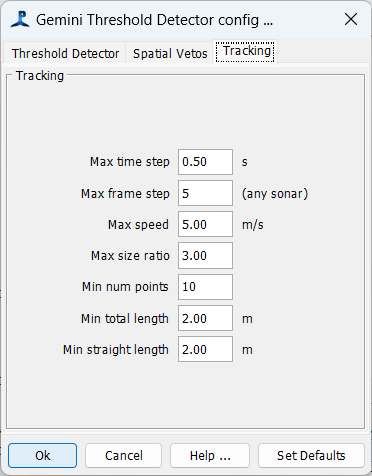Select the Max size ratio field
The width and height of the screenshot is (372, 476).
pos(205,256)
